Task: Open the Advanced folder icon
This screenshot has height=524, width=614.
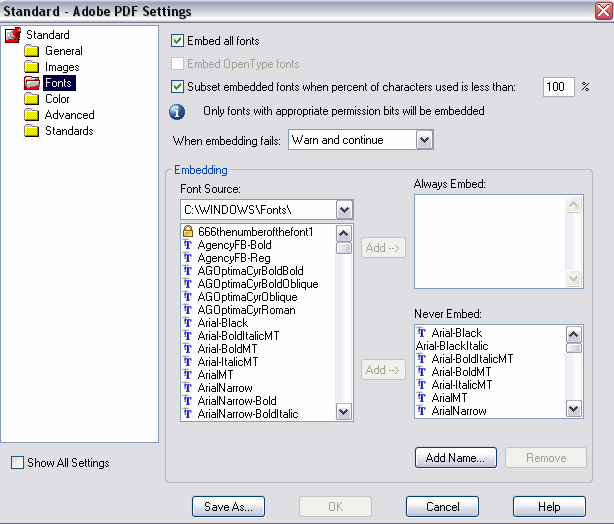Action: (31, 115)
